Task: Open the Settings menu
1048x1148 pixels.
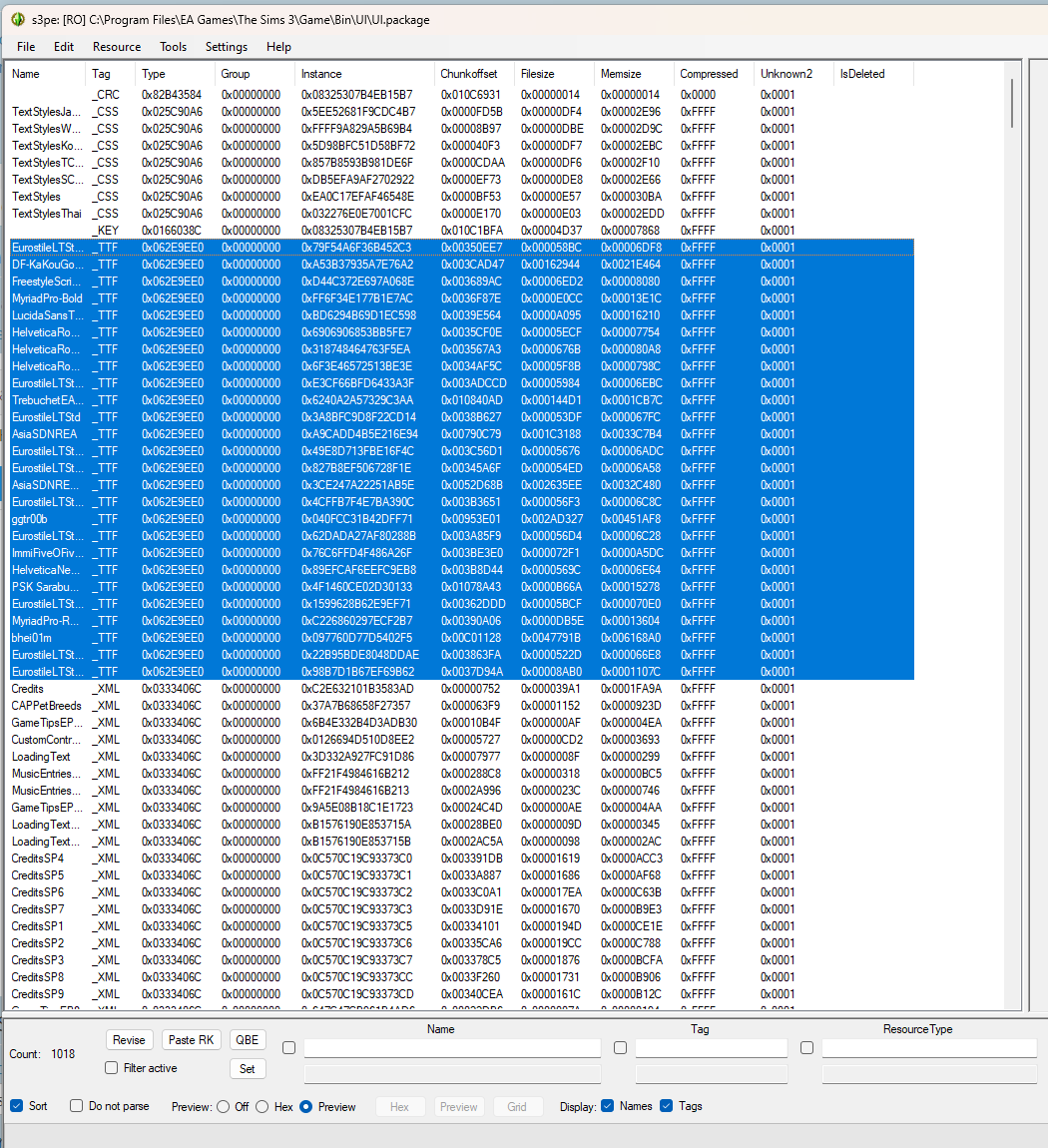Action: tap(227, 47)
